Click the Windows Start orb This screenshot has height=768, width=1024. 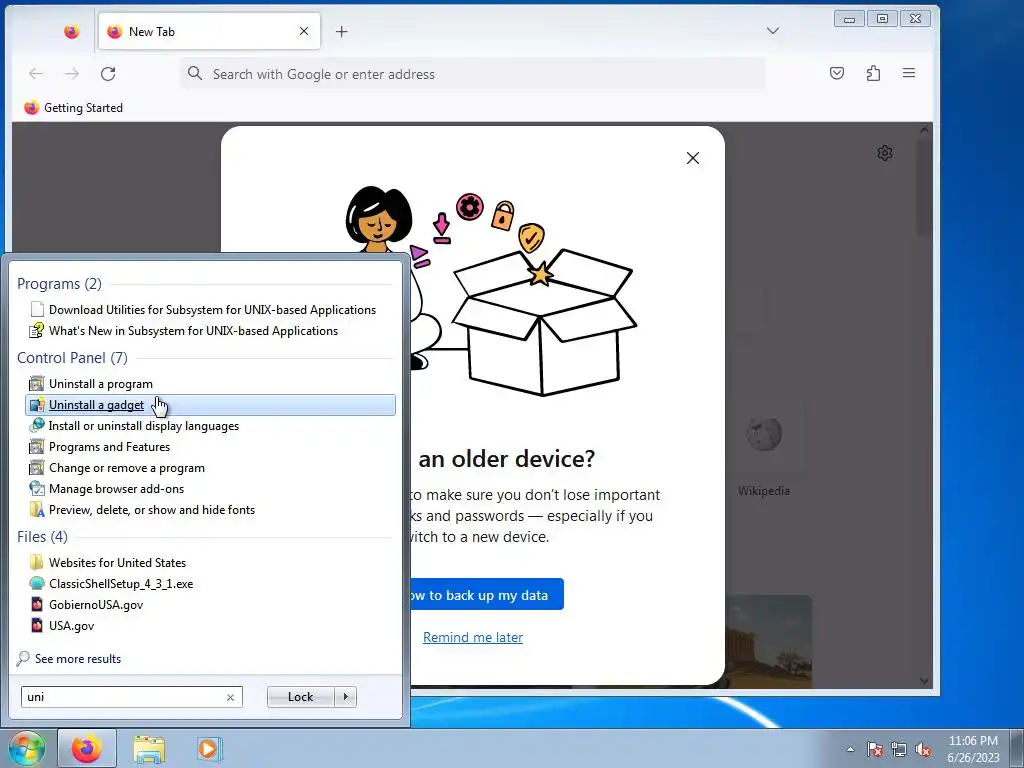click(x=27, y=748)
